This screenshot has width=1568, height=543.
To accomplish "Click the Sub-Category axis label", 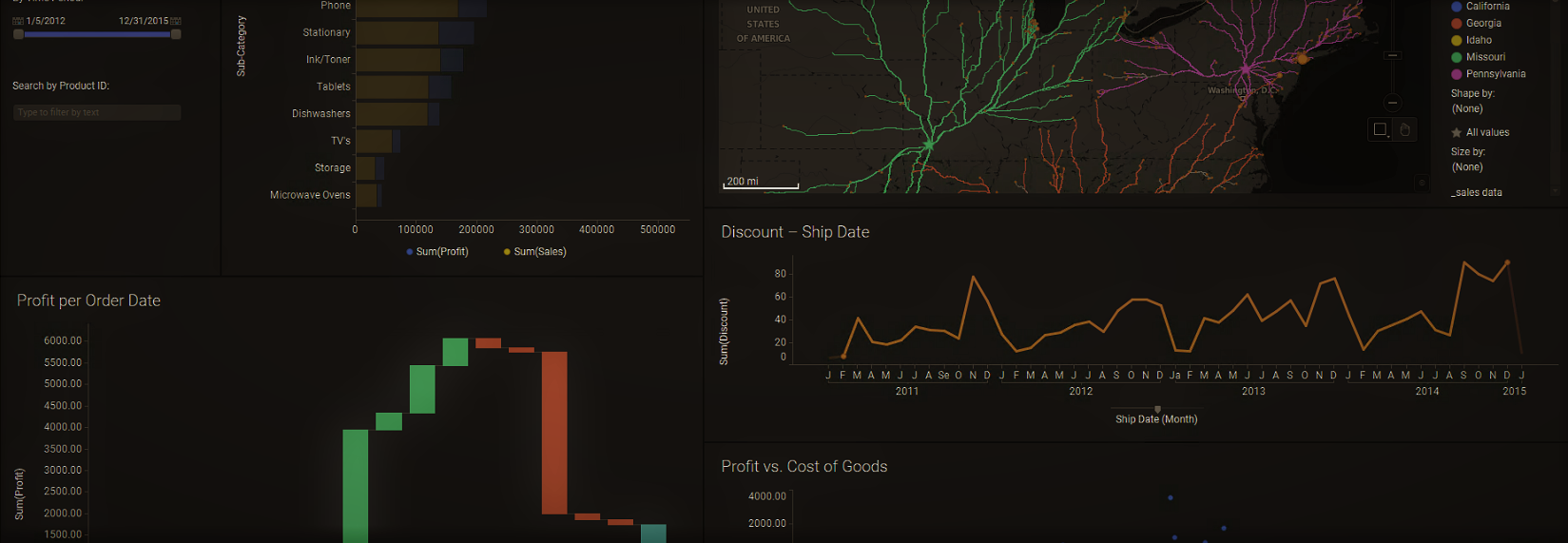I will (x=241, y=46).
